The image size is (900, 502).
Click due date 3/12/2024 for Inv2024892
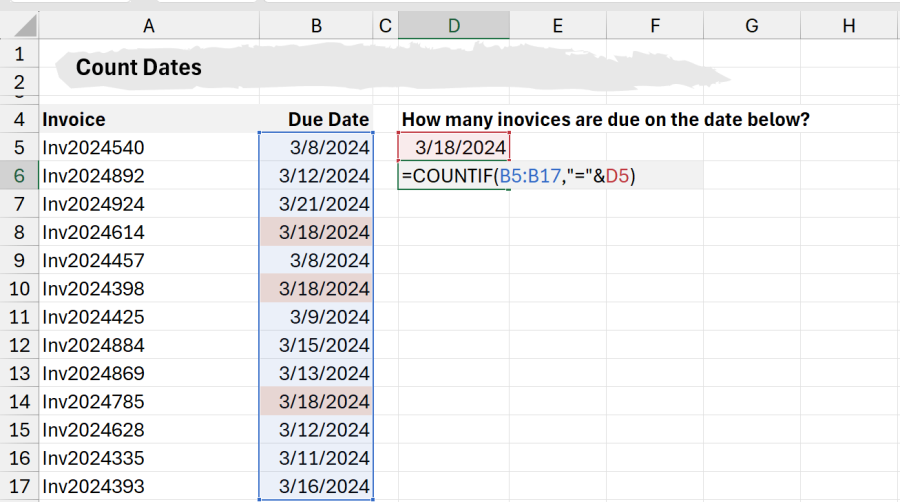(316, 176)
